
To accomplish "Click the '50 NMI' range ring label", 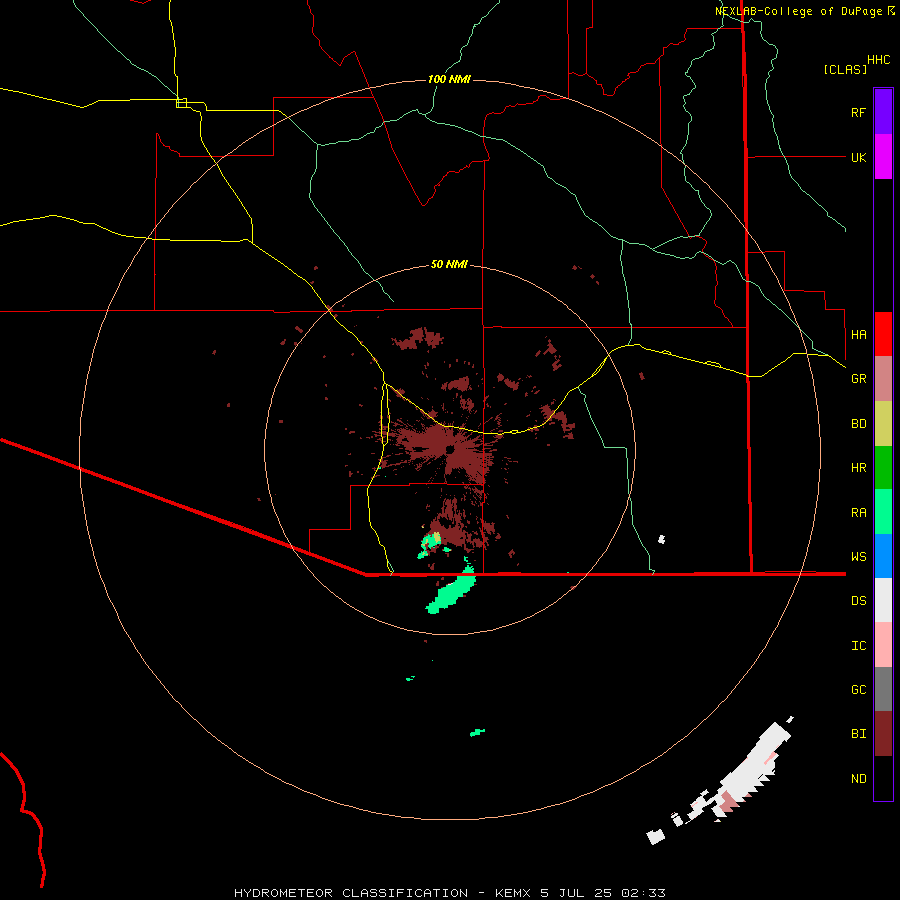I will [449, 265].
